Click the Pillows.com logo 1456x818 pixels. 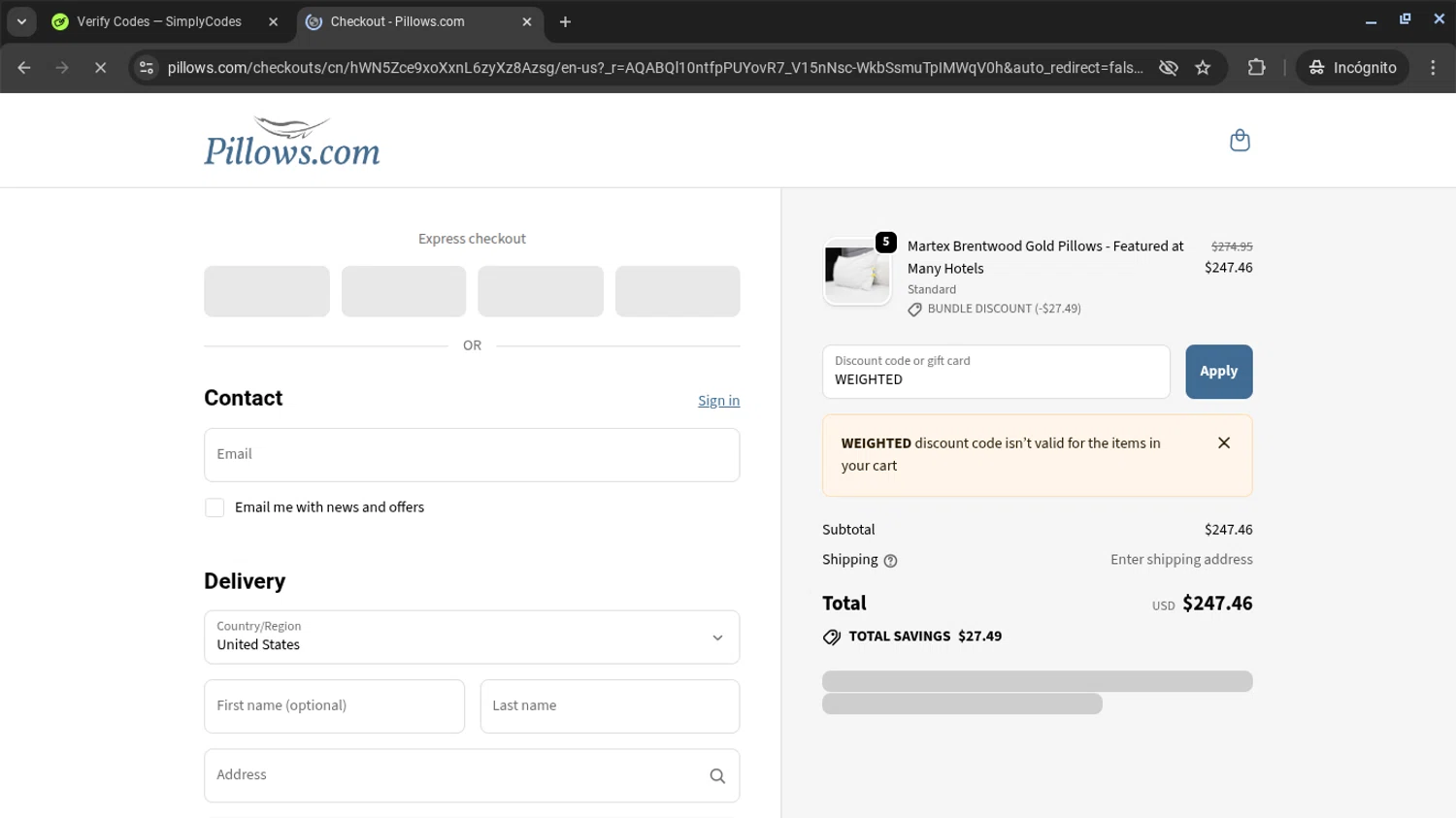(292, 142)
